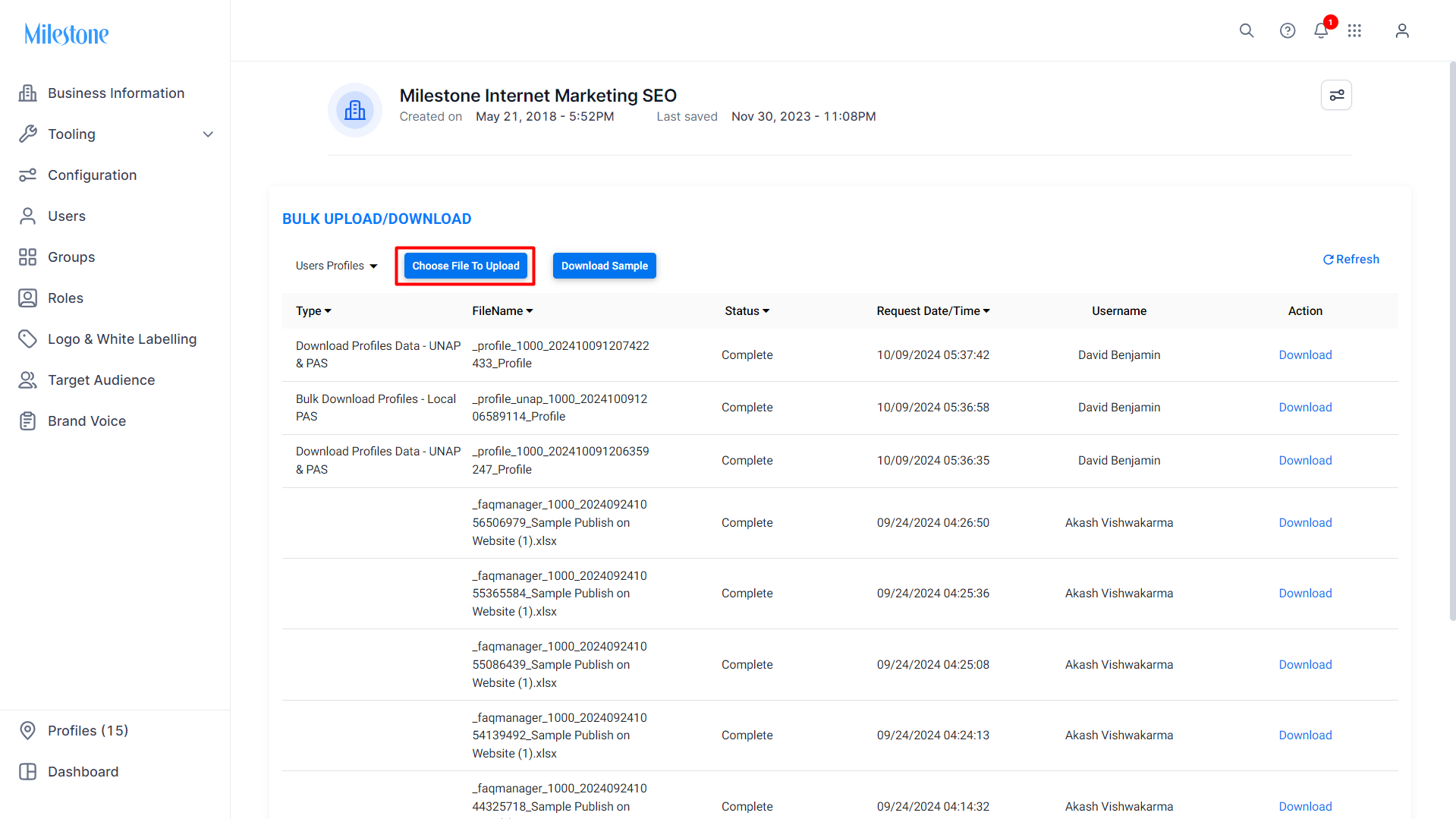This screenshot has width=1456, height=819.
Task: Refresh the bulk upload list
Action: tap(1351, 260)
